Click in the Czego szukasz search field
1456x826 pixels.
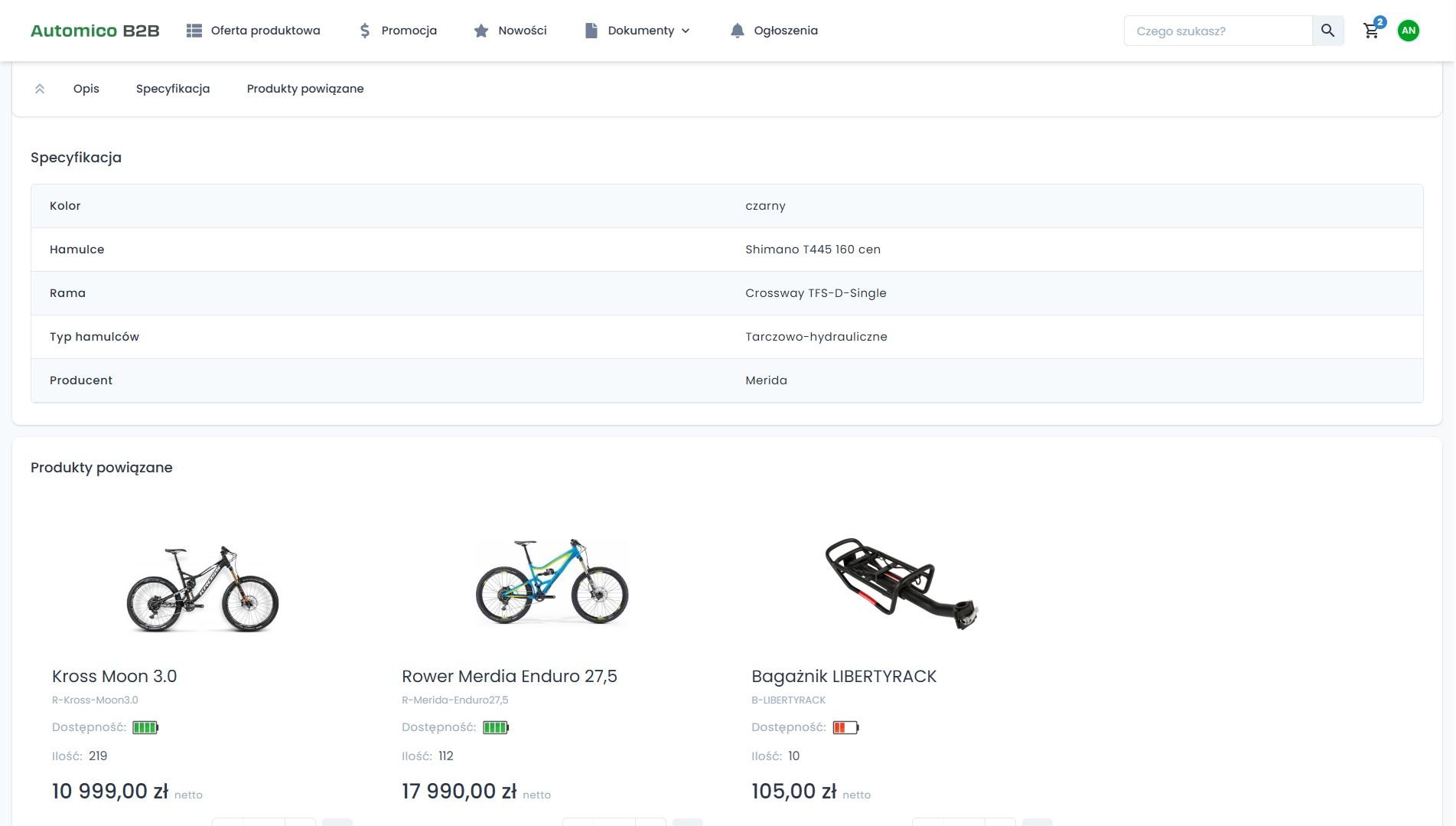1217,31
